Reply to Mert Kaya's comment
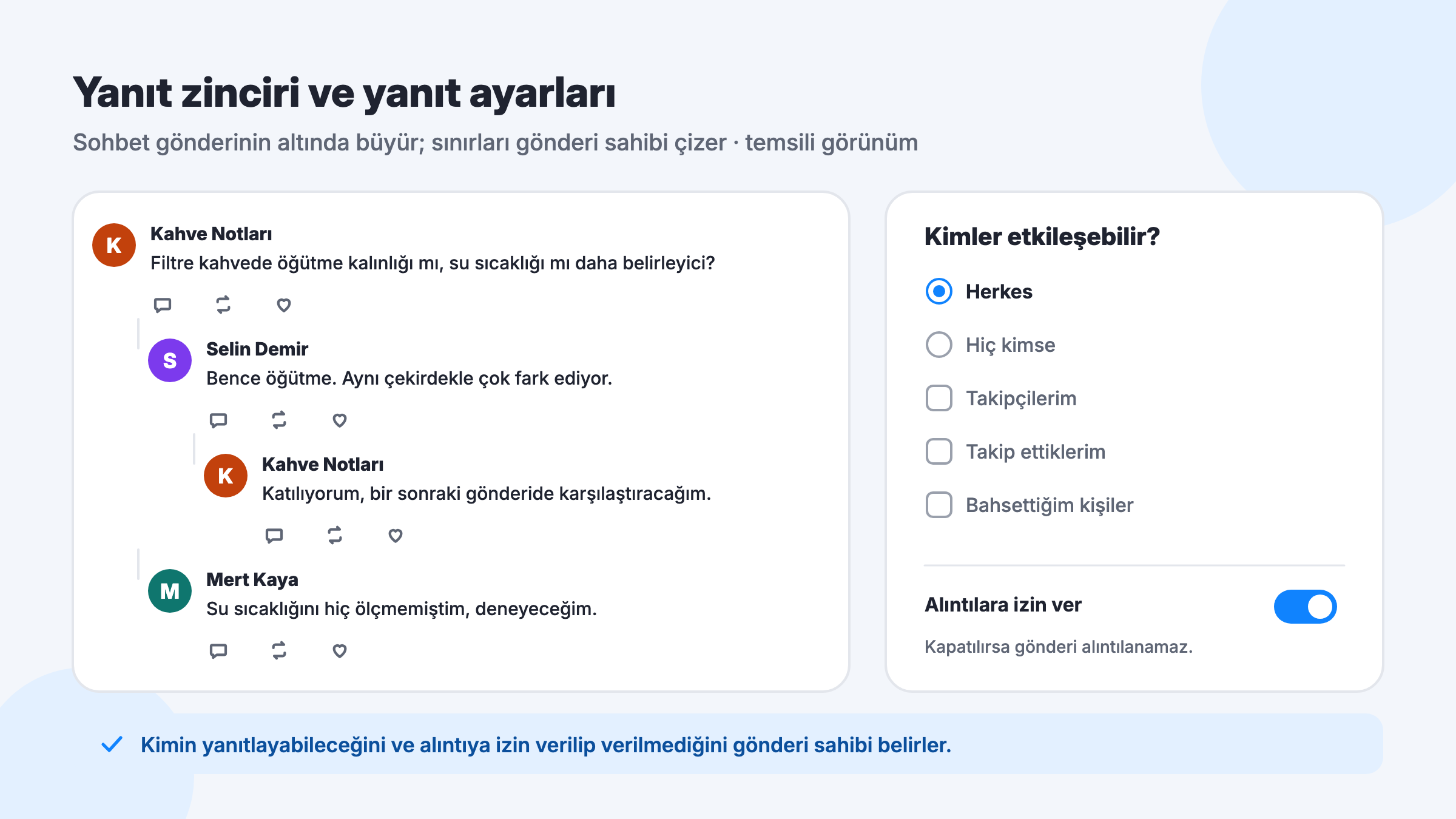 pyautogui.click(x=218, y=650)
